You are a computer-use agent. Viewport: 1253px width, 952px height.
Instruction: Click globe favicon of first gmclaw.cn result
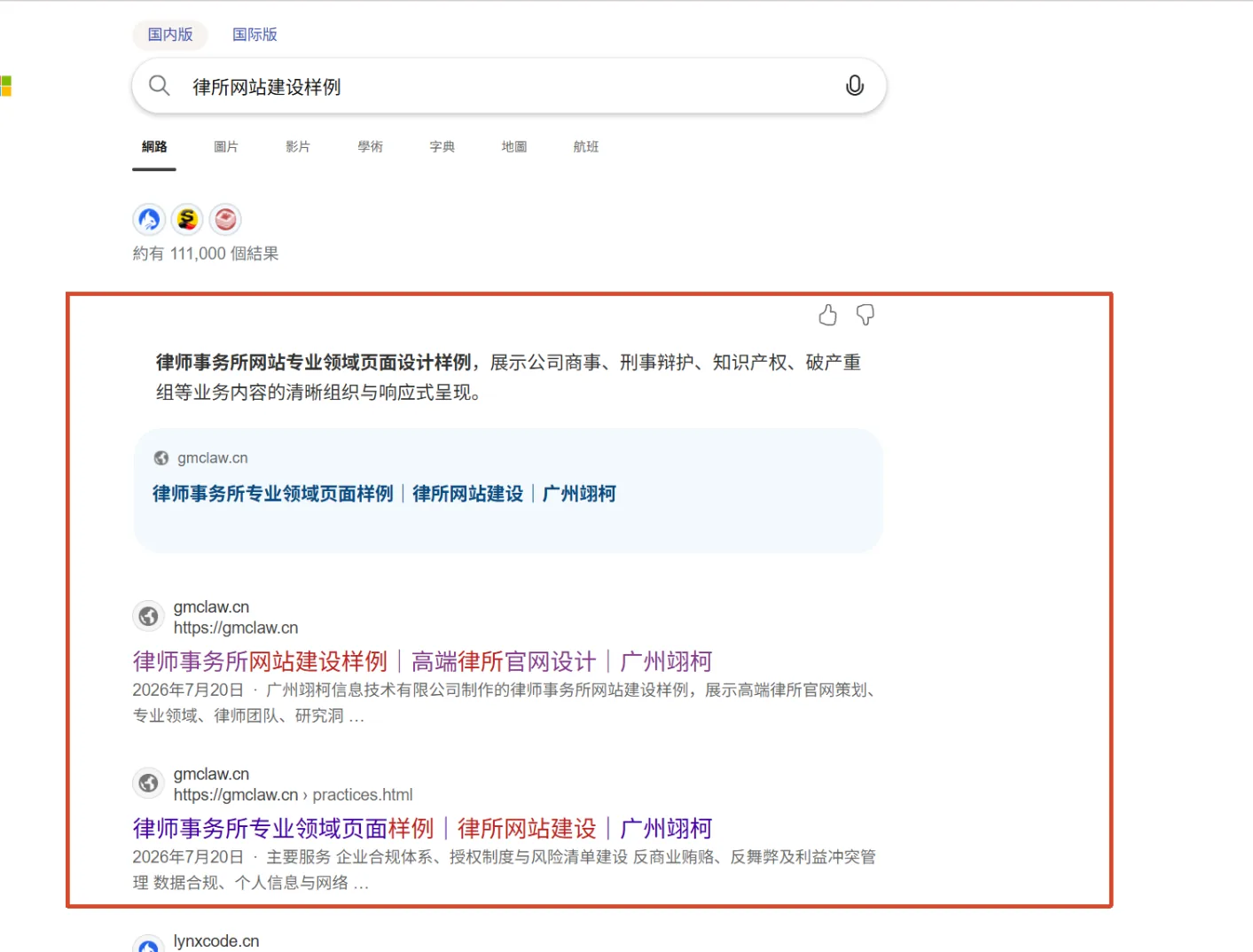[x=148, y=616]
